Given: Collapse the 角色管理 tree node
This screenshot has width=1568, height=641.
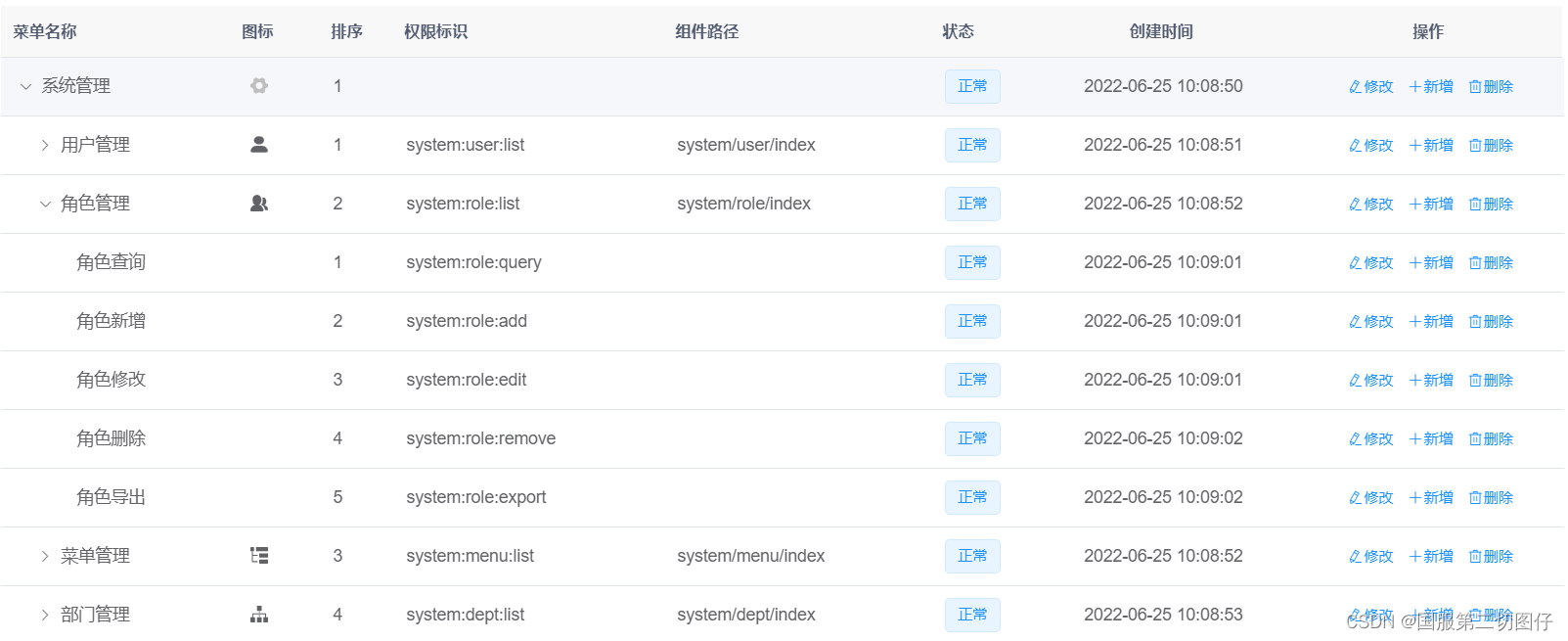Looking at the screenshot, I should 45,204.
